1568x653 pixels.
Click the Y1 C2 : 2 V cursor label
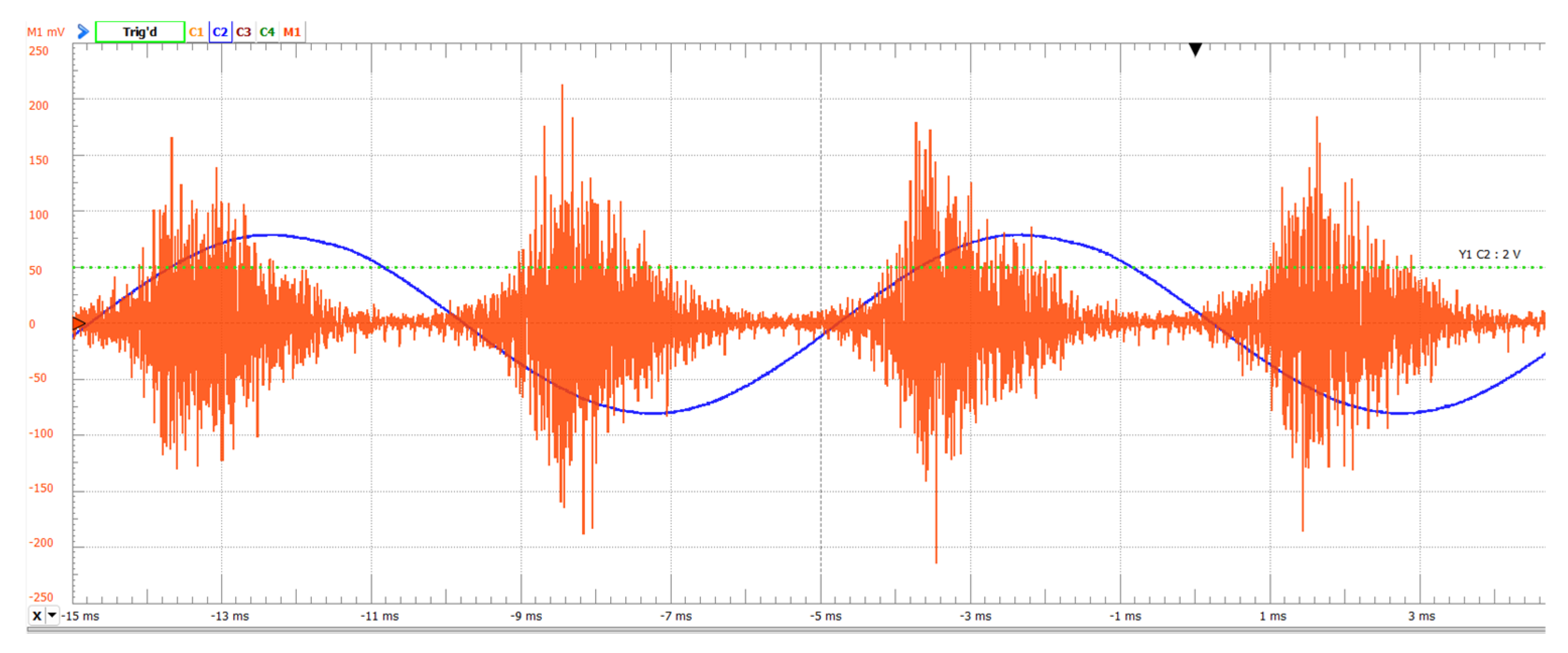[1489, 254]
